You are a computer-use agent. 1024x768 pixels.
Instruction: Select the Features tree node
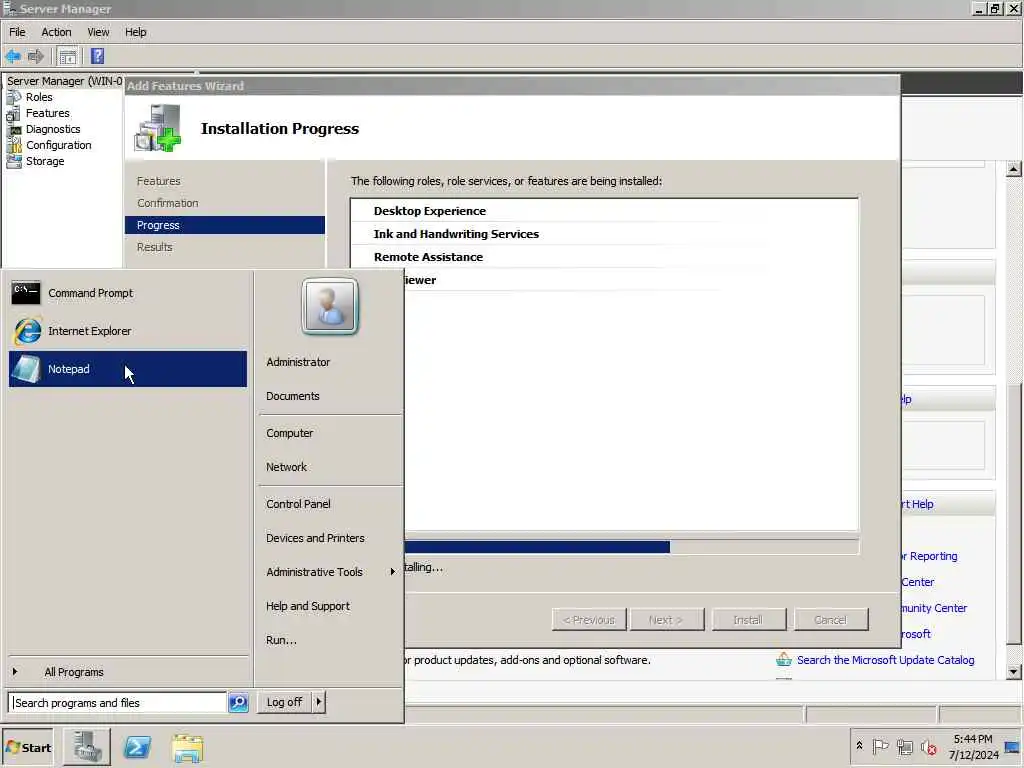click(x=48, y=113)
